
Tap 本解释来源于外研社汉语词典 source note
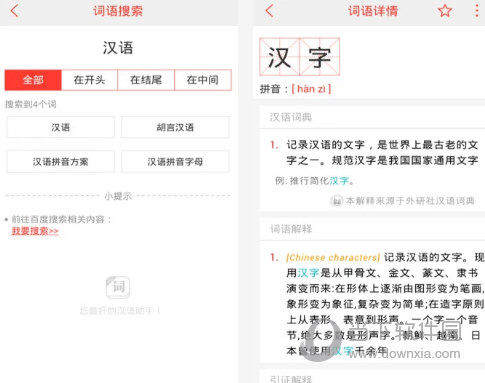410,201
